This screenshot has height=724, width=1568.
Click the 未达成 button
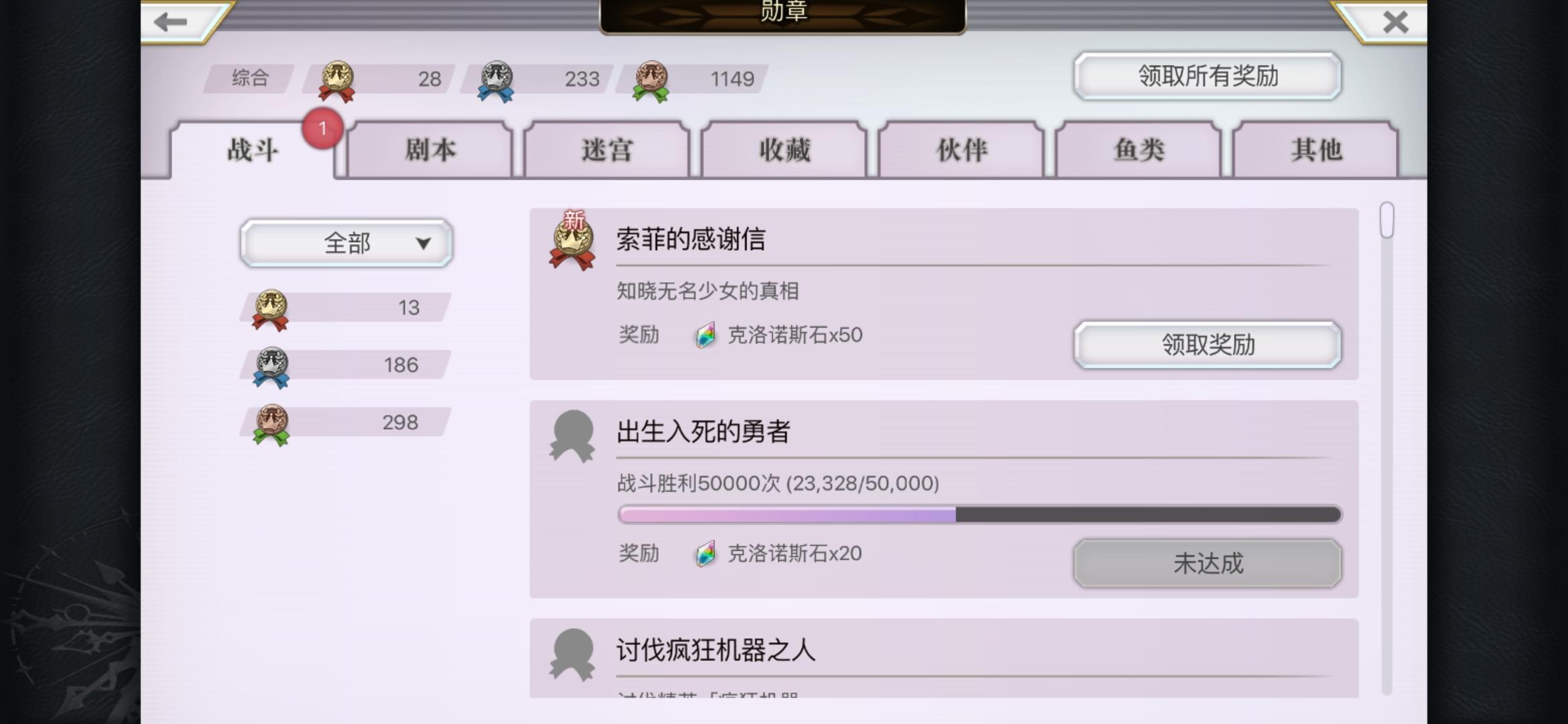point(1207,563)
